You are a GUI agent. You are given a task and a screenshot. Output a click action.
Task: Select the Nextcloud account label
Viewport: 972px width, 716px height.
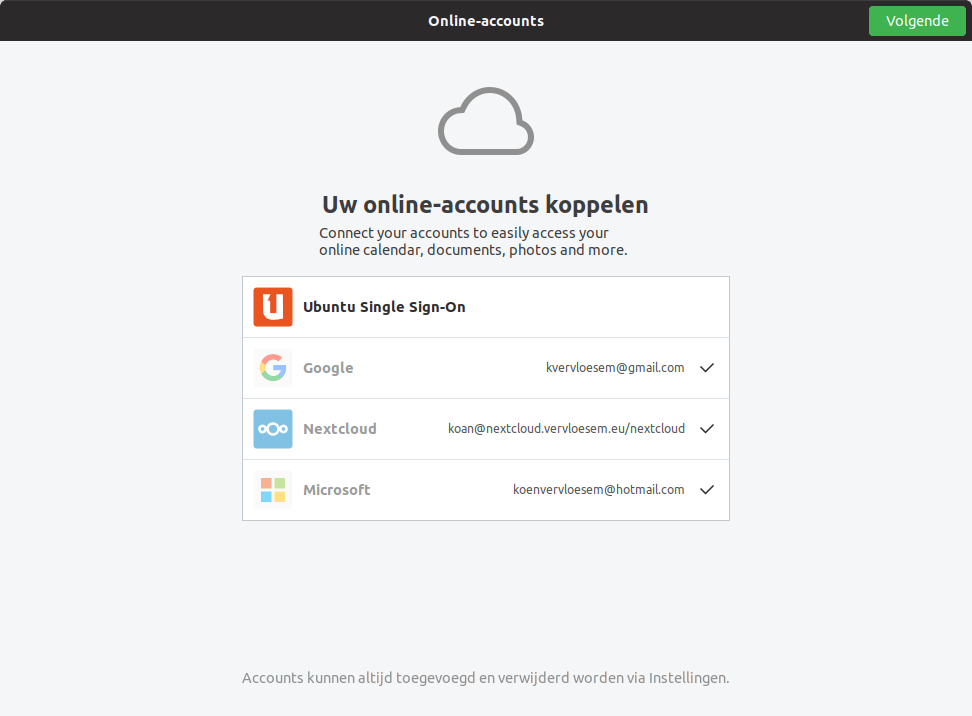(x=340, y=429)
